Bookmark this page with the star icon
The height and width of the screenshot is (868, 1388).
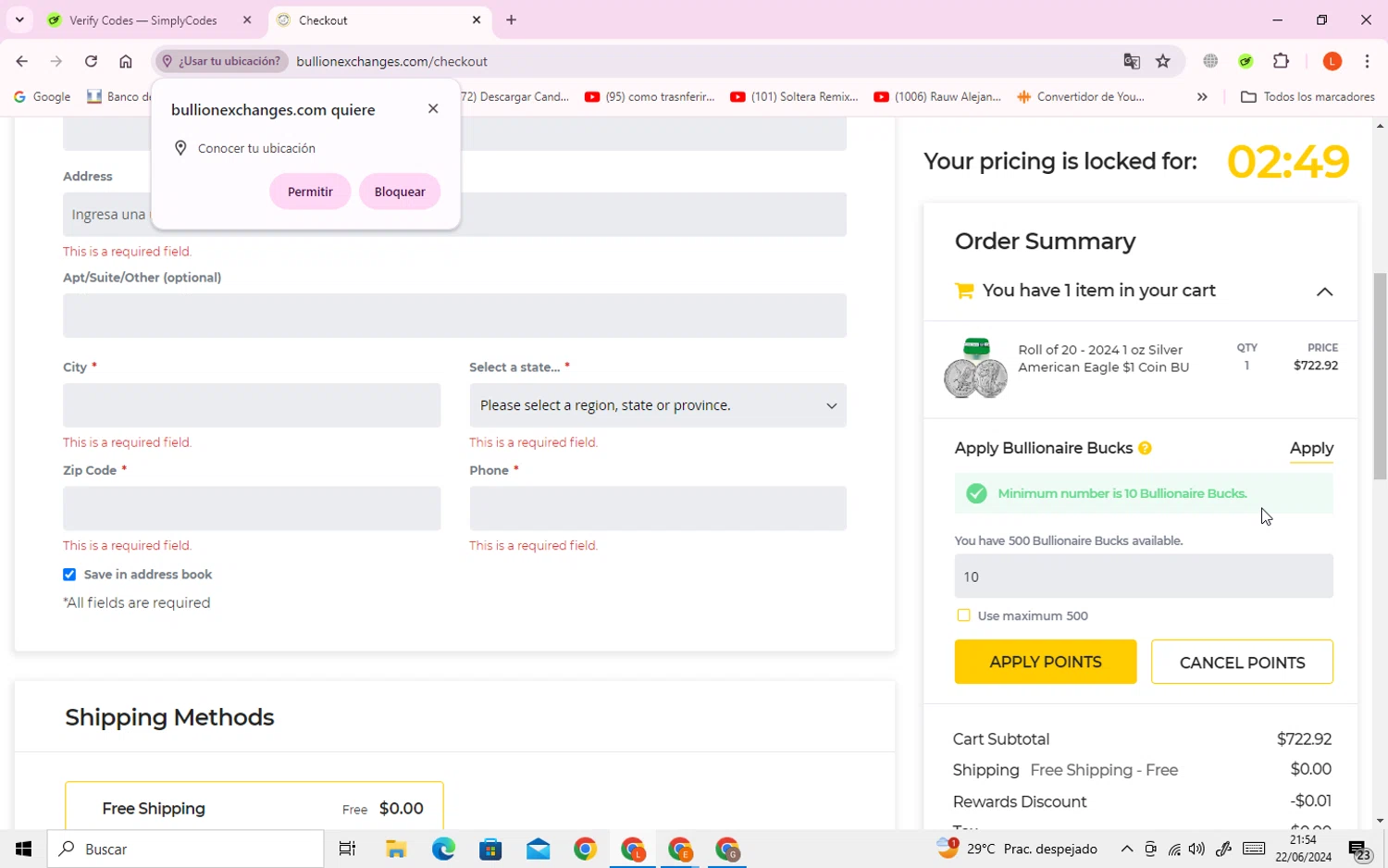point(1163,61)
